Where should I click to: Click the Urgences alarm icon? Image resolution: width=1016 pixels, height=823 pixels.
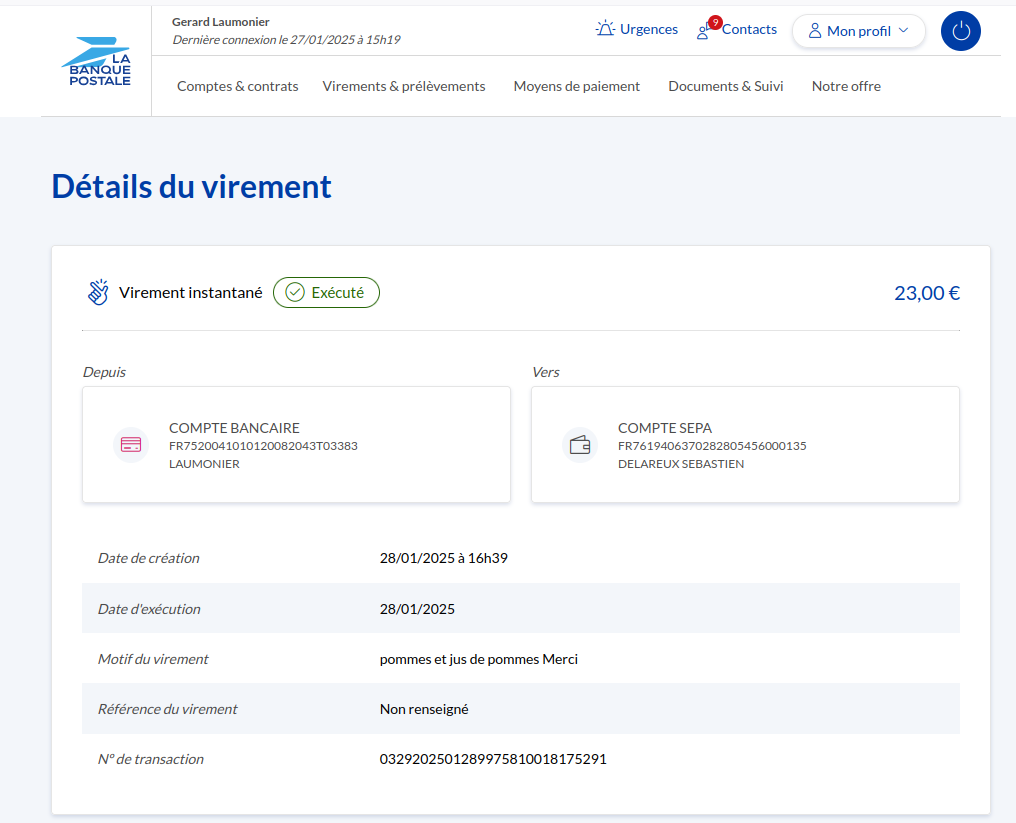pyautogui.click(x=605, y=29)
